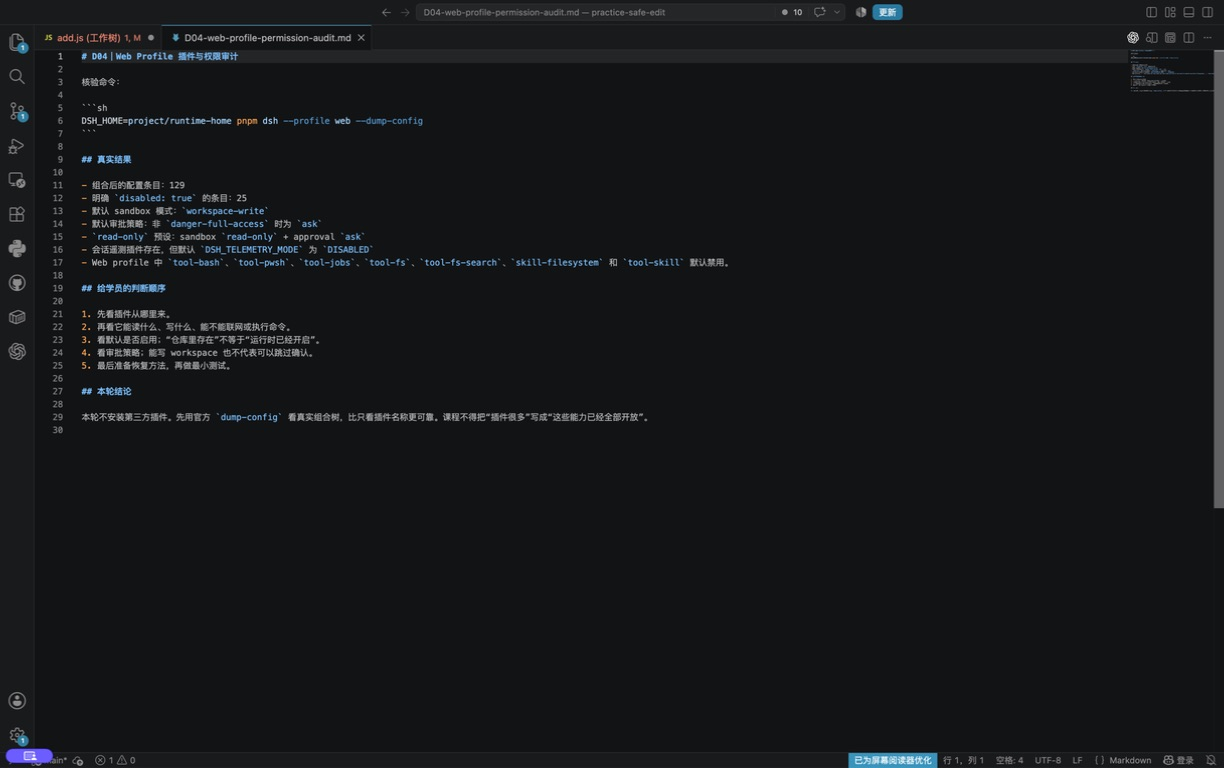Open the Run and Debug view
The height and width of the screenshot is (768, 1224).
click(17, 146)
